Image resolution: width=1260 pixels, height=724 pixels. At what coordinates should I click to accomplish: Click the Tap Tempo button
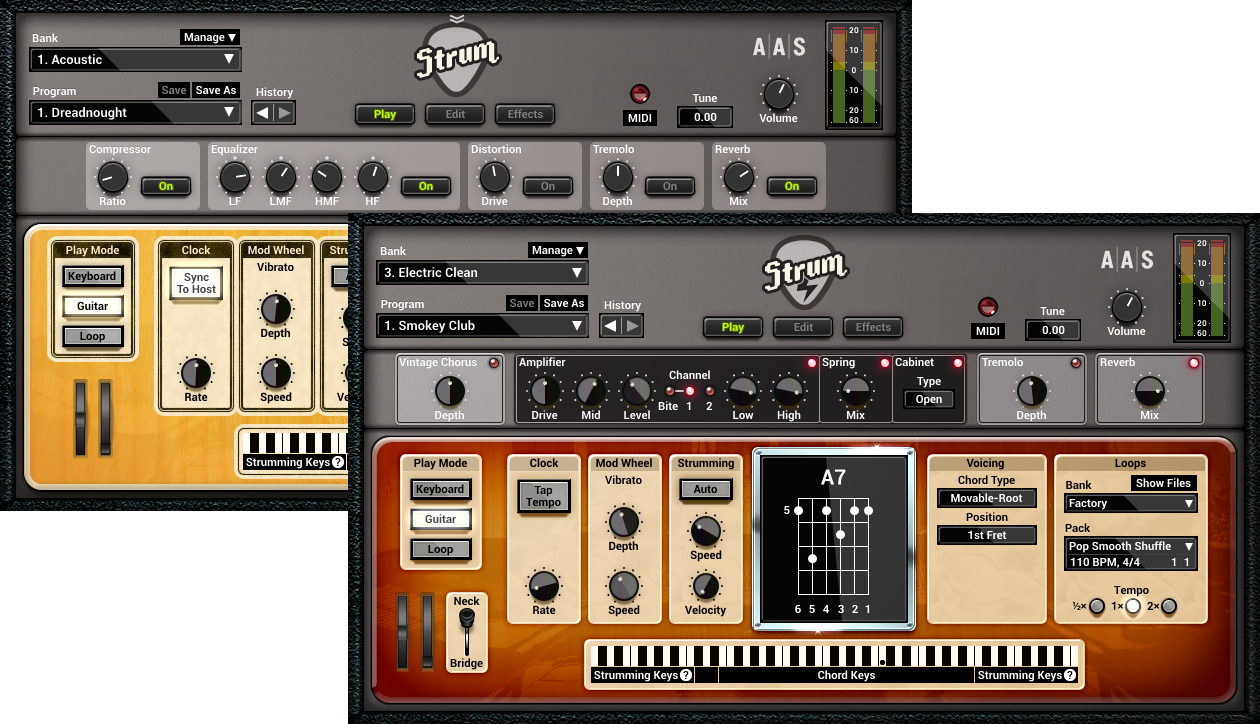point(543,495)
